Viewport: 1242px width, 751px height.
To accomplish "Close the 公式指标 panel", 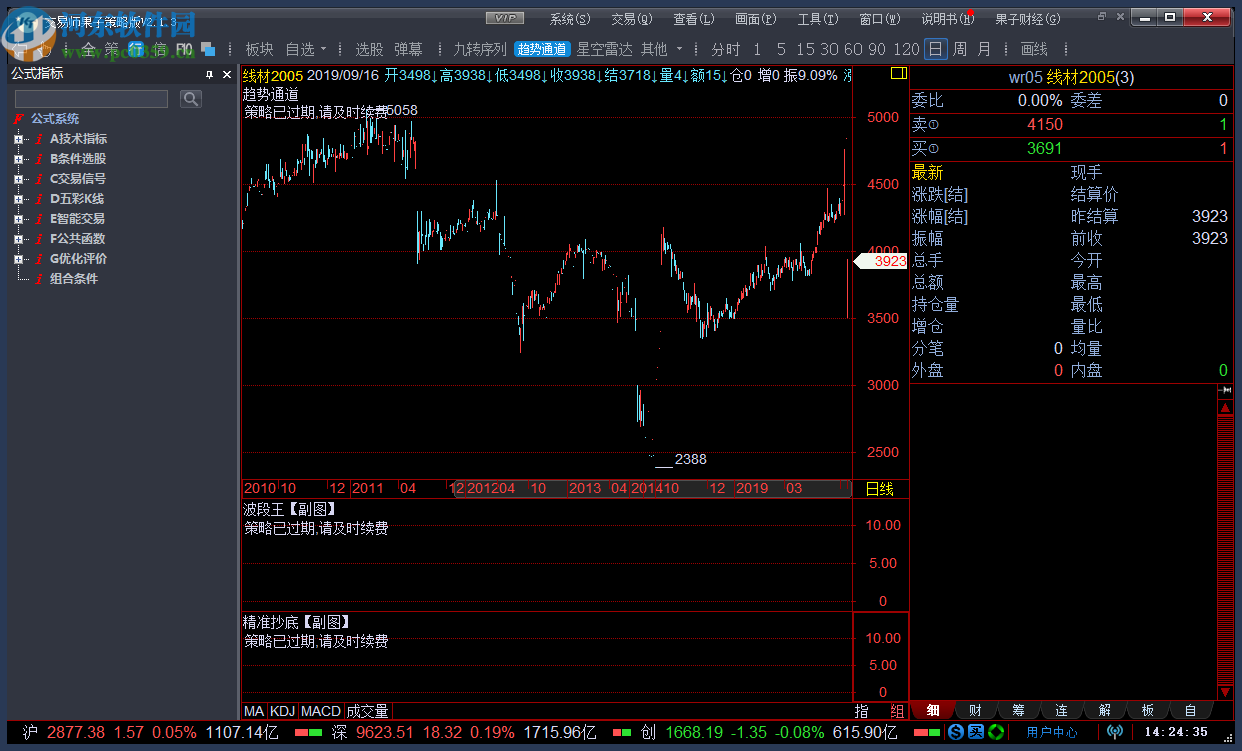I will [226, 74].
